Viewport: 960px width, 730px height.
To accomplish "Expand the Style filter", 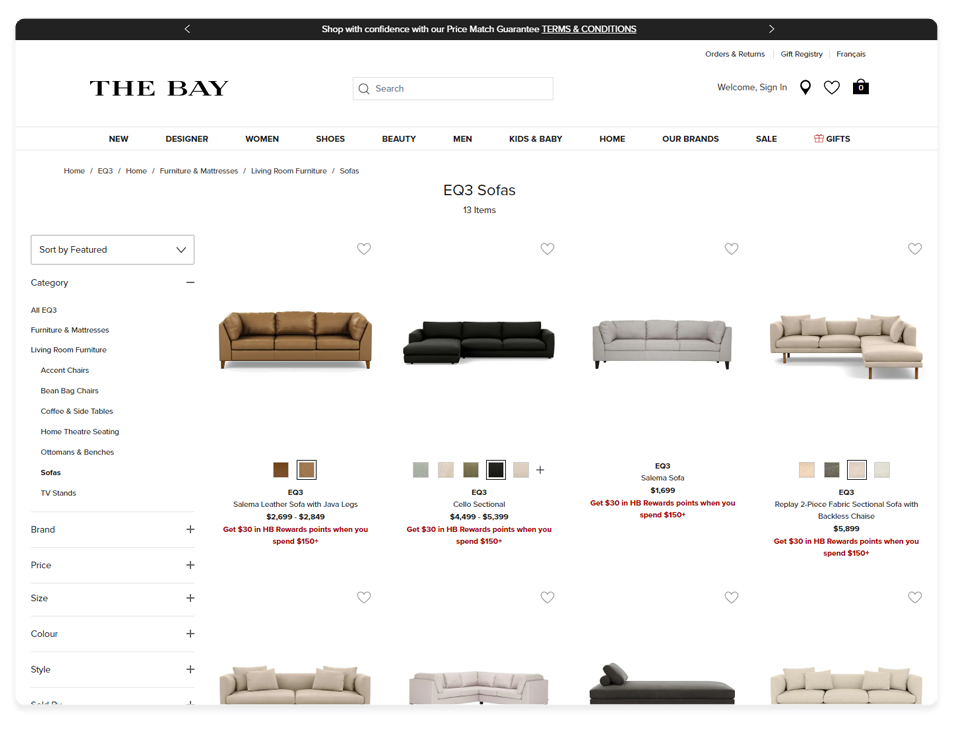I will 190,669.
